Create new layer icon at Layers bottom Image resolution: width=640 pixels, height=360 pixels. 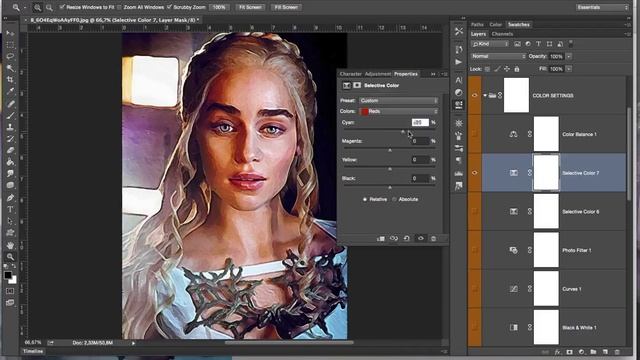(605, 352)
